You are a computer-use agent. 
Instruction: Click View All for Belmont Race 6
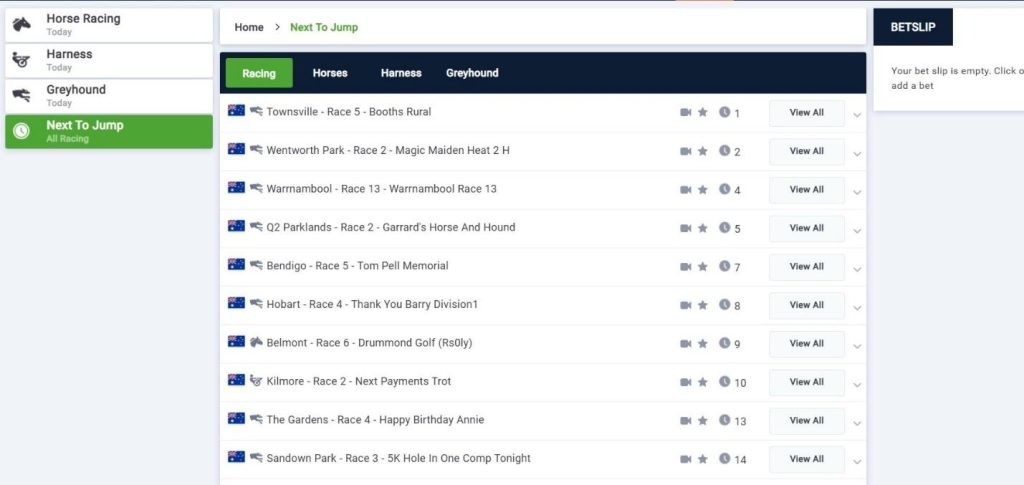(x=807, y=344)
